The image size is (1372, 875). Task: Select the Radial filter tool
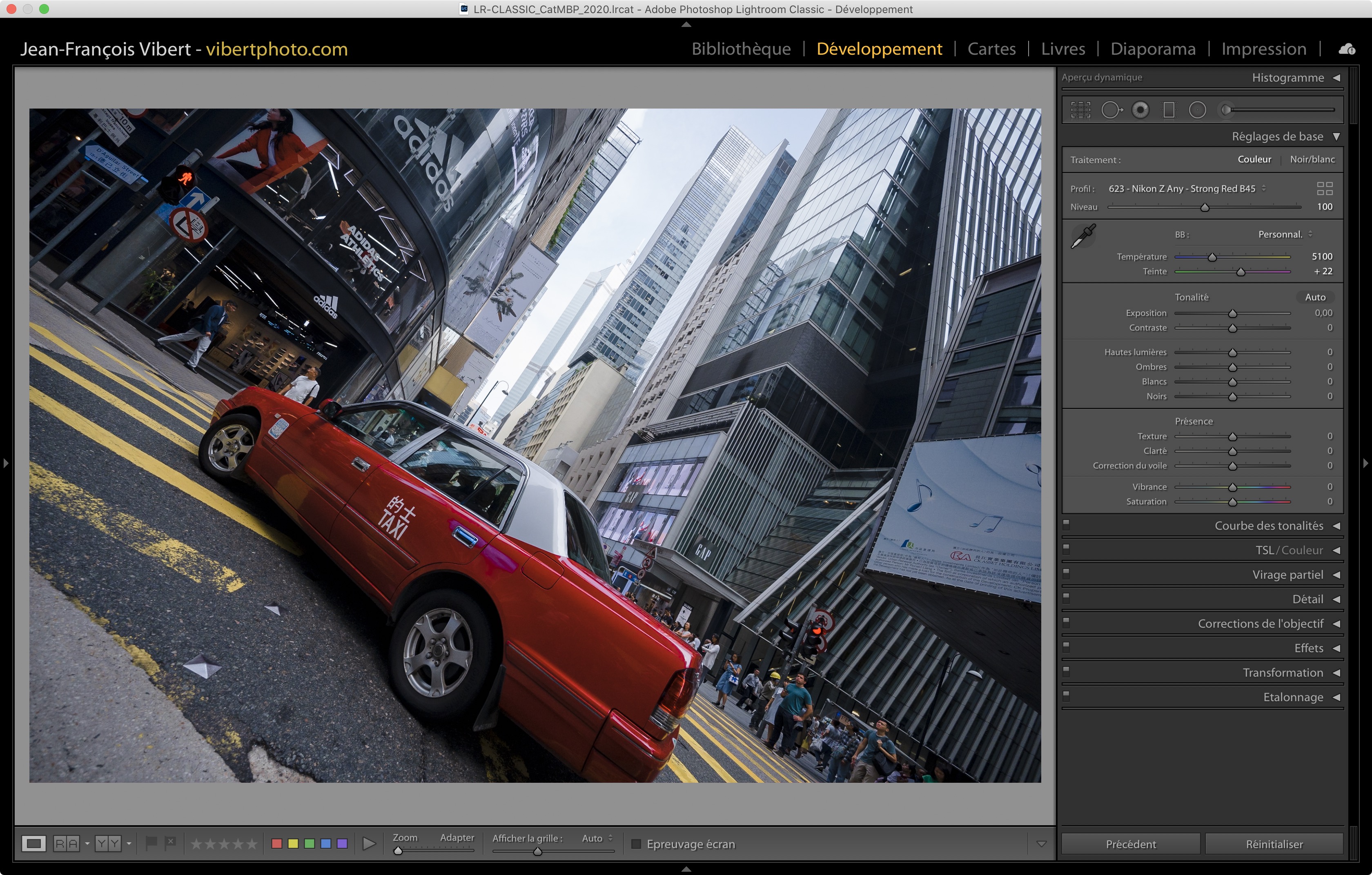(x=1197, y=110)
